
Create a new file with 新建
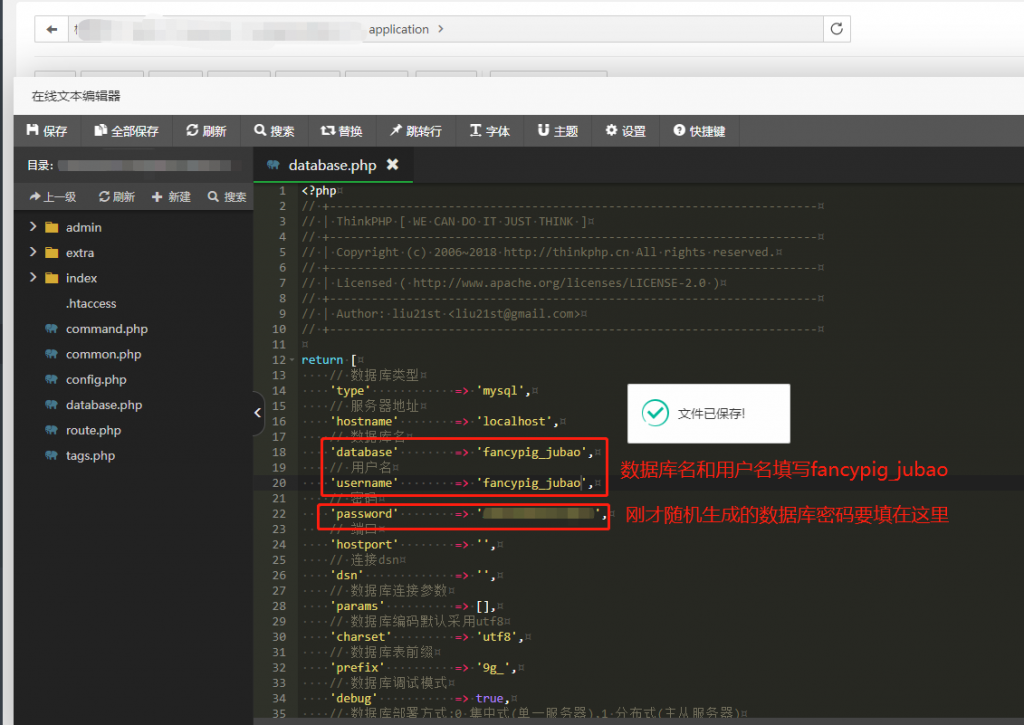coord(171,197)
